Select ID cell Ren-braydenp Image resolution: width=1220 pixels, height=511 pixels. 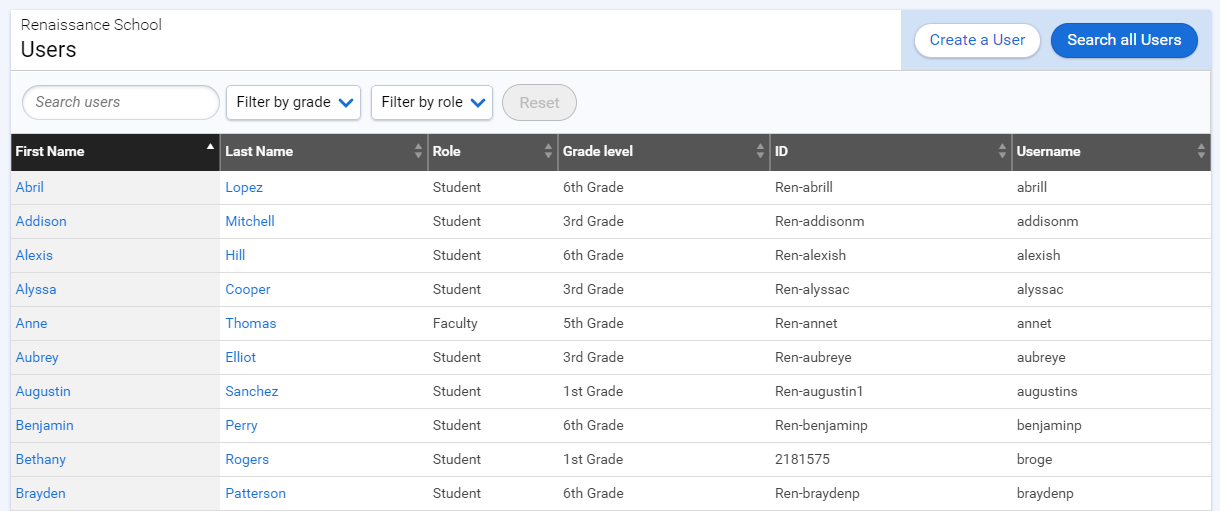pyautogui.click(x=817, y=493)
